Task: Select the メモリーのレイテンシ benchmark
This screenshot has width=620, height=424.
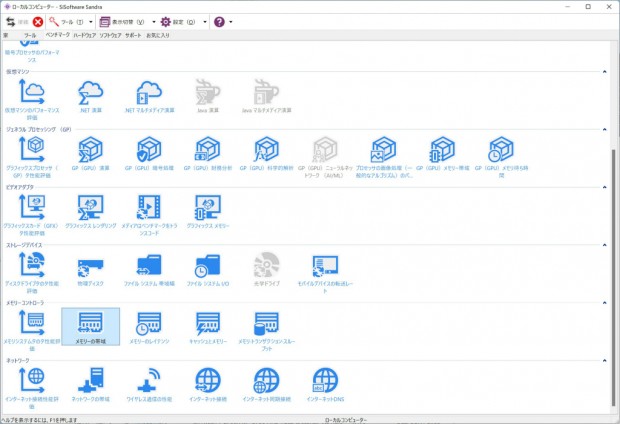Action: click(149, 323)
